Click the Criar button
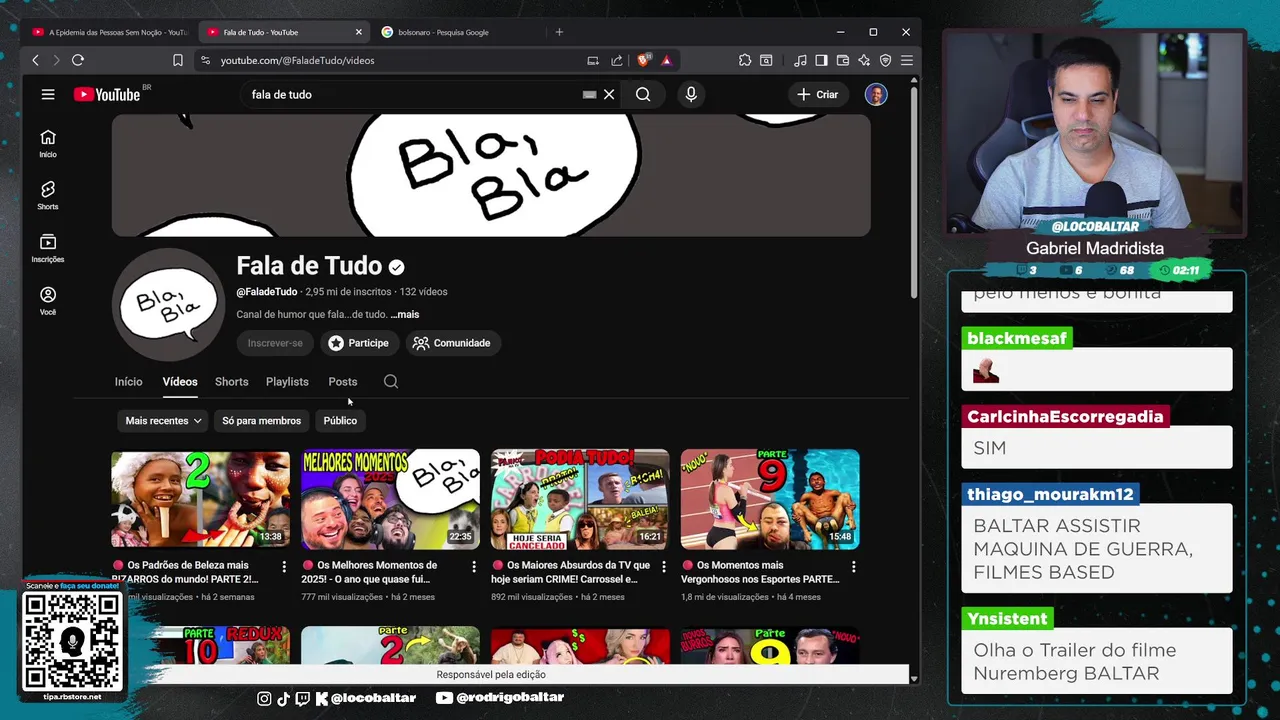Image resolution: width=1280 pixels, height=720 pixels. pos(817,94)
